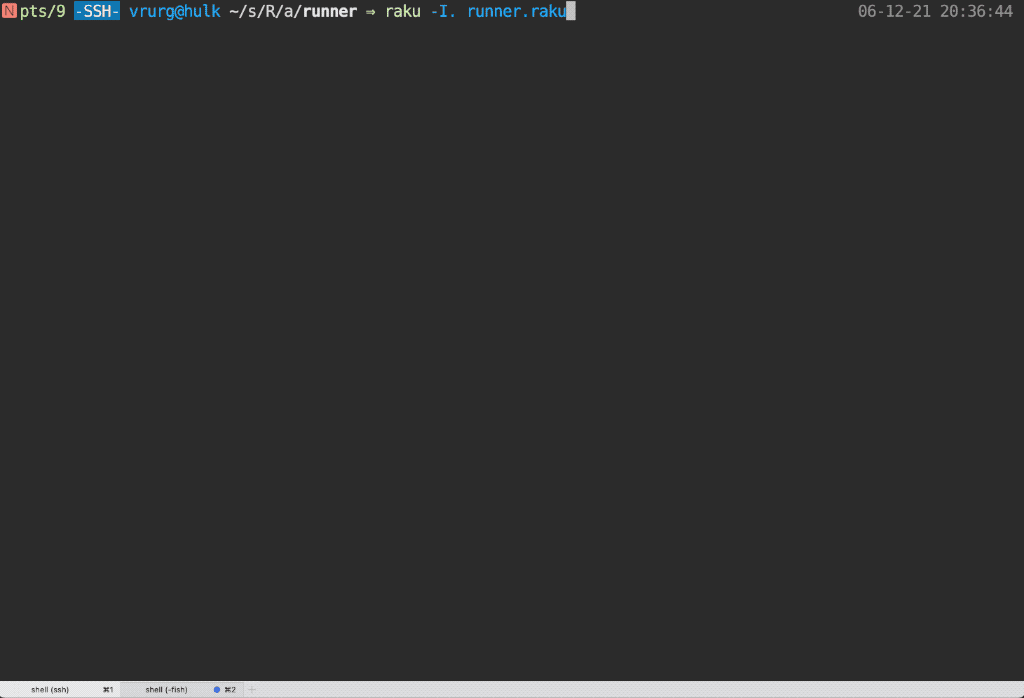Click the empty terminal output area
This screenshot has height=698, width=1024.
coord(512,350)
